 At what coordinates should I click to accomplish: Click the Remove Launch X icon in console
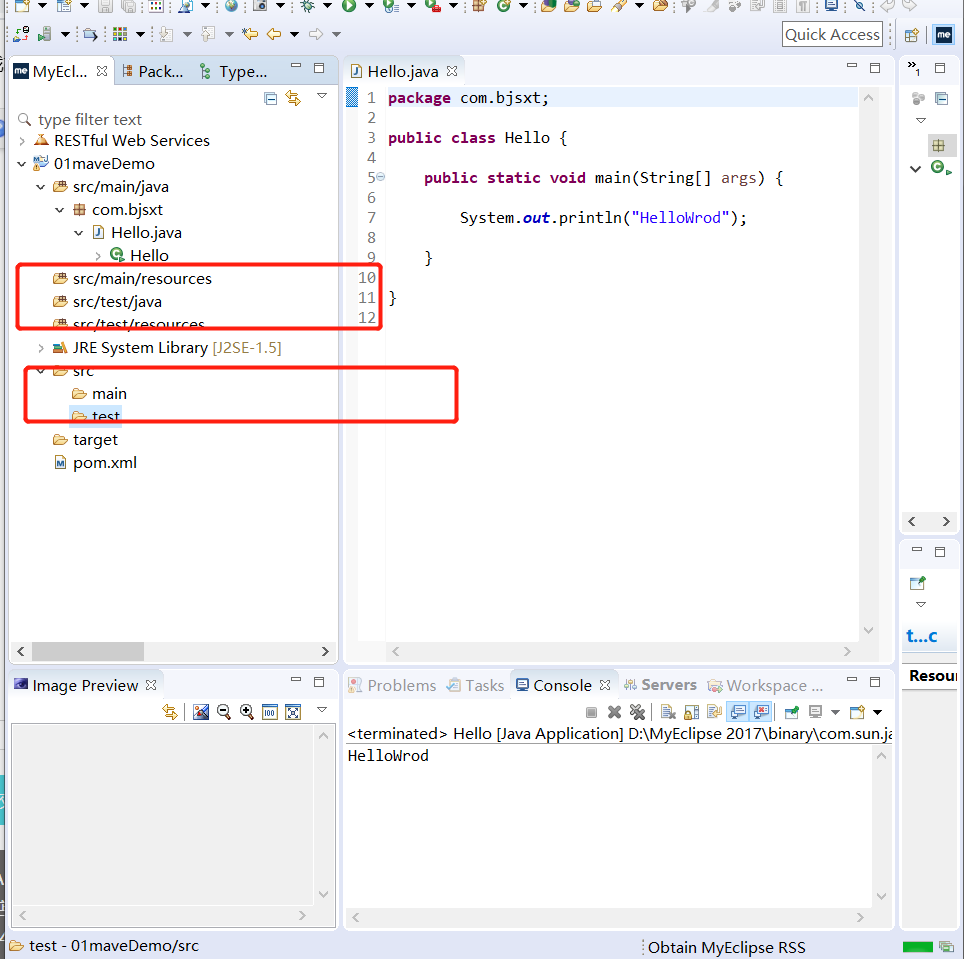[x=614, y=712]
